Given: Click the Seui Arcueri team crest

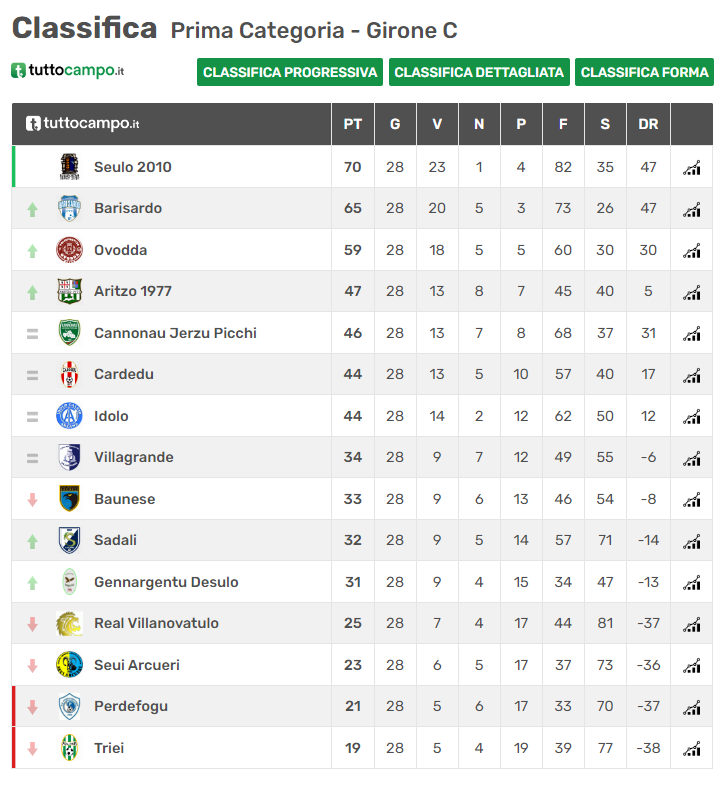Looking at the screenshot, I should 69,664.
